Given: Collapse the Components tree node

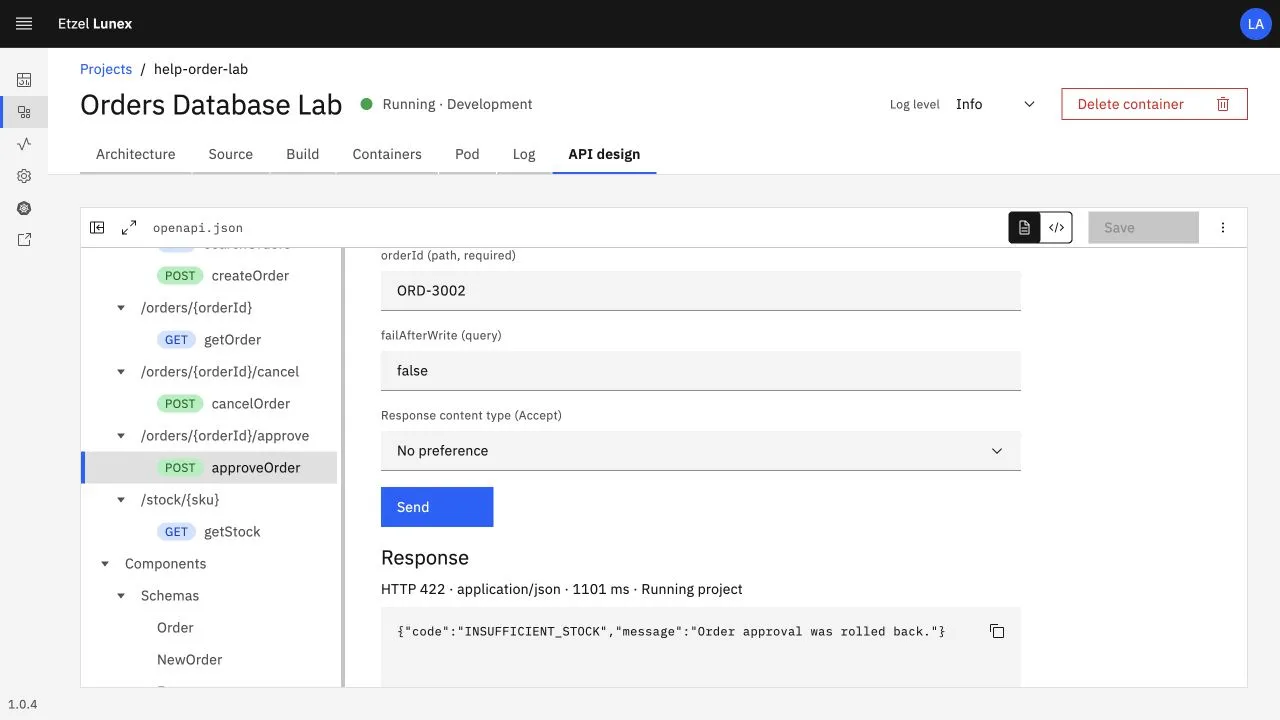Looking at the screenshot, I should coord(105,564).
